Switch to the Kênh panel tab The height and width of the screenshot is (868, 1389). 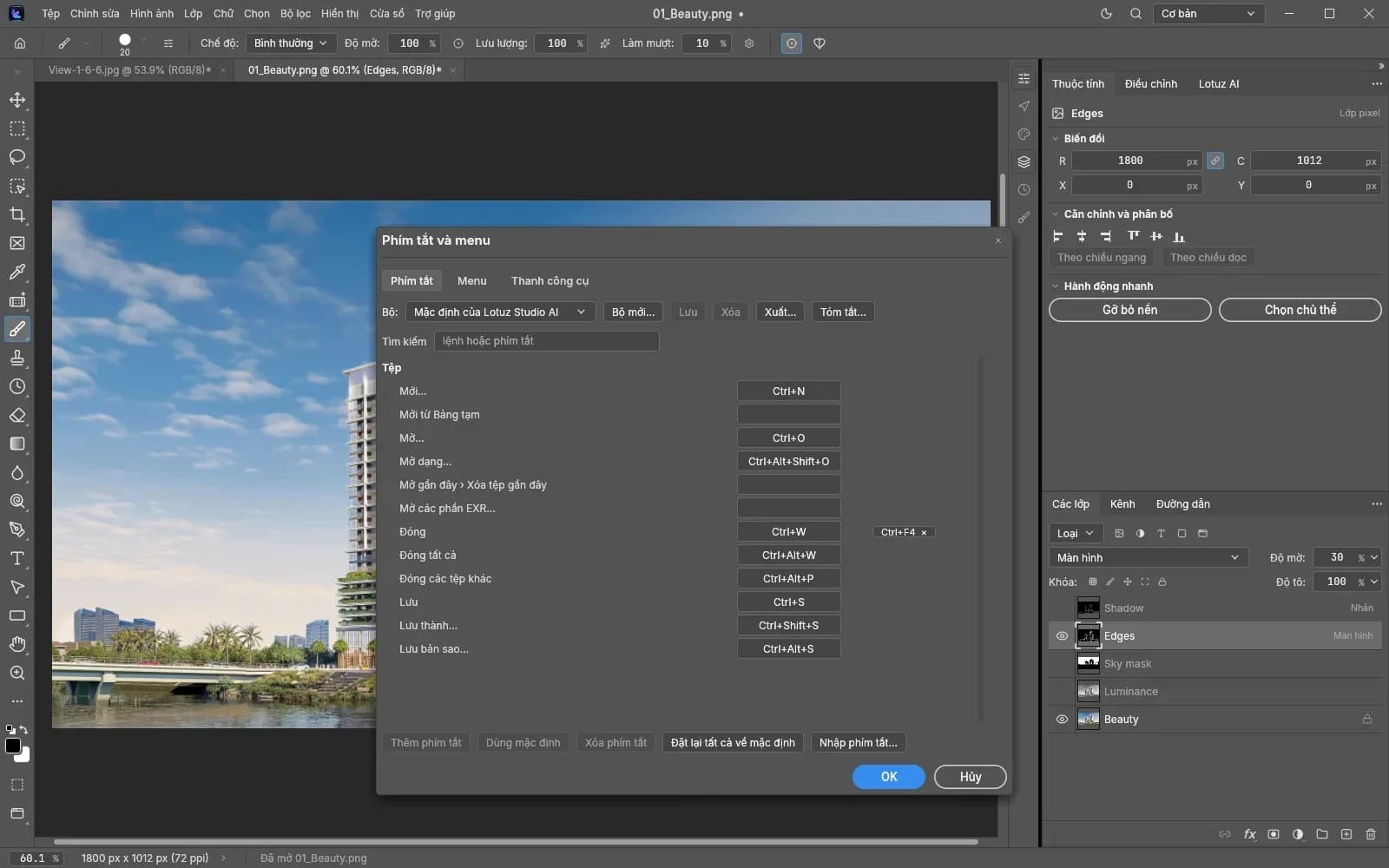[1122, 504]
